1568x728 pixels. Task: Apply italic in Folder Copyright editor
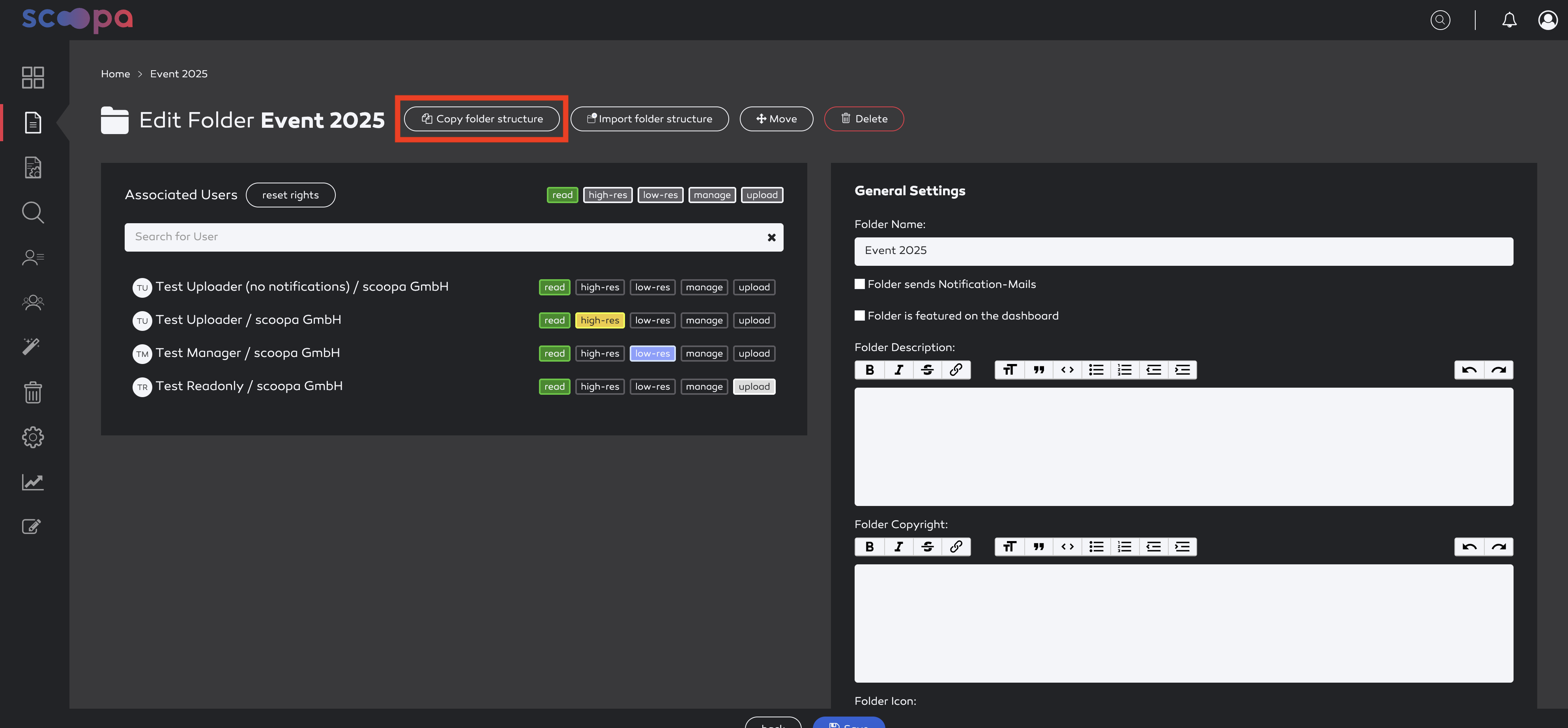pos(898,547)
